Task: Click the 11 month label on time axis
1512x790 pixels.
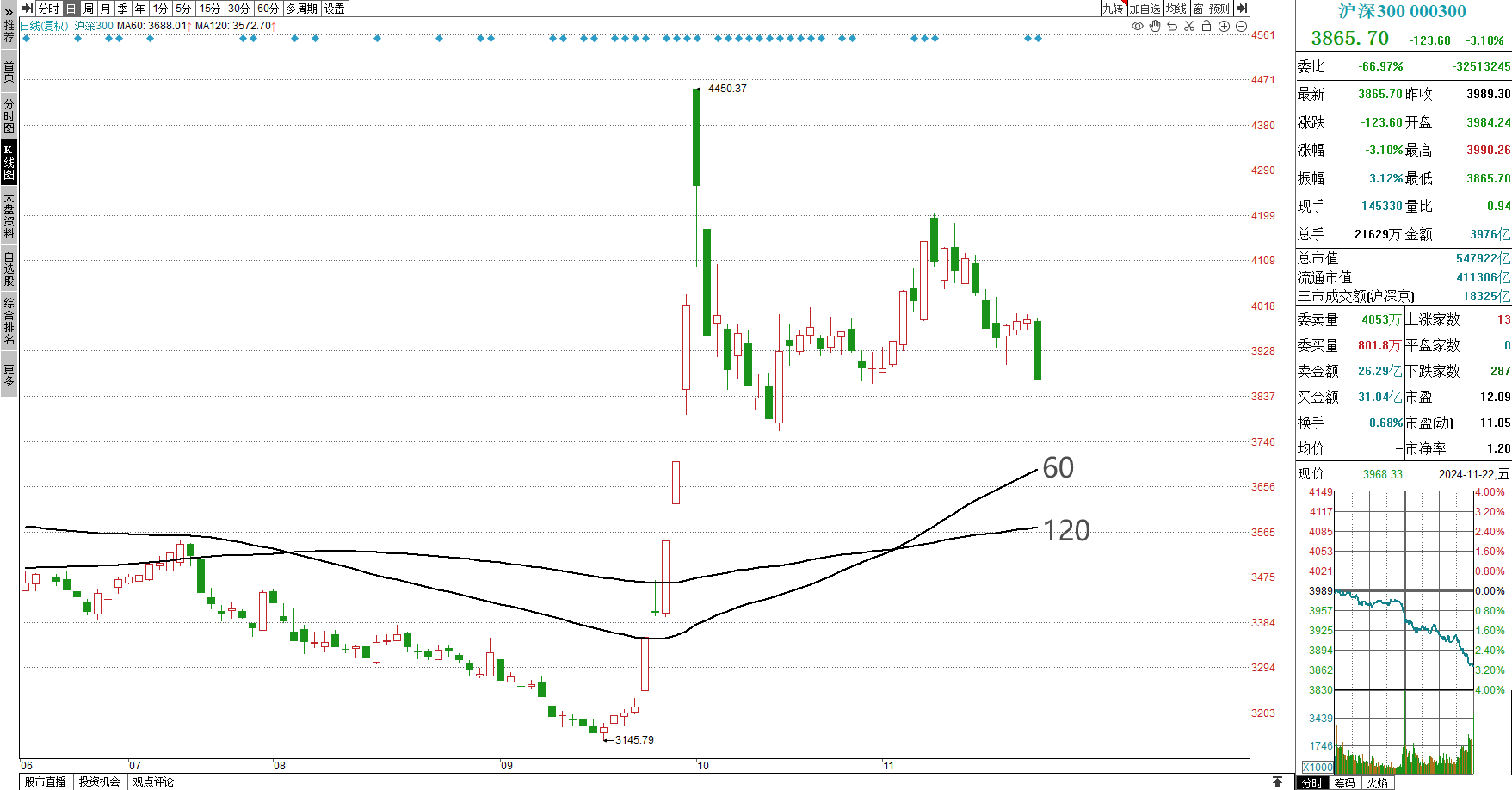Action: (x=889, y=765)
